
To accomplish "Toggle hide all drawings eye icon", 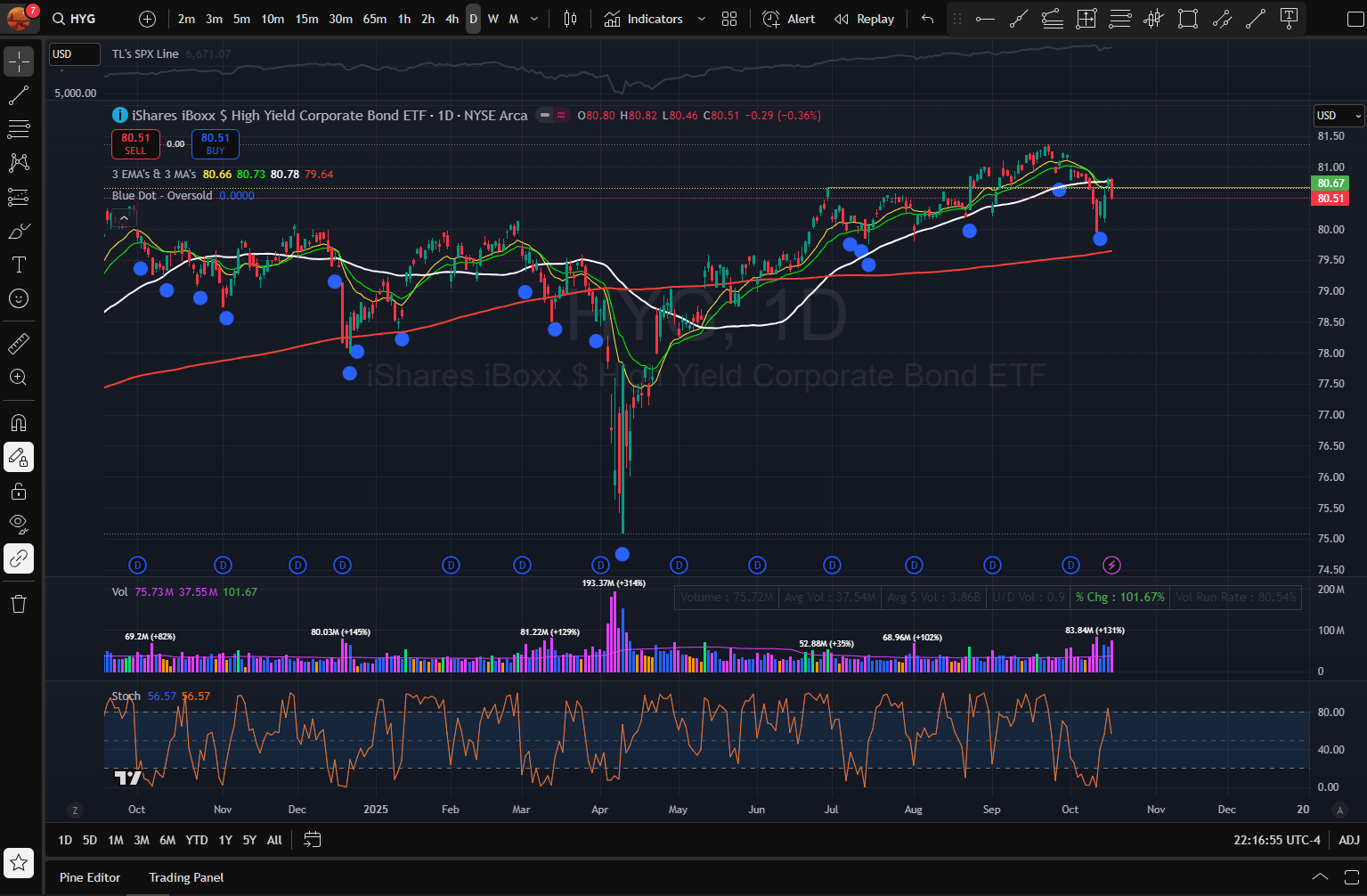I will 19,525.
